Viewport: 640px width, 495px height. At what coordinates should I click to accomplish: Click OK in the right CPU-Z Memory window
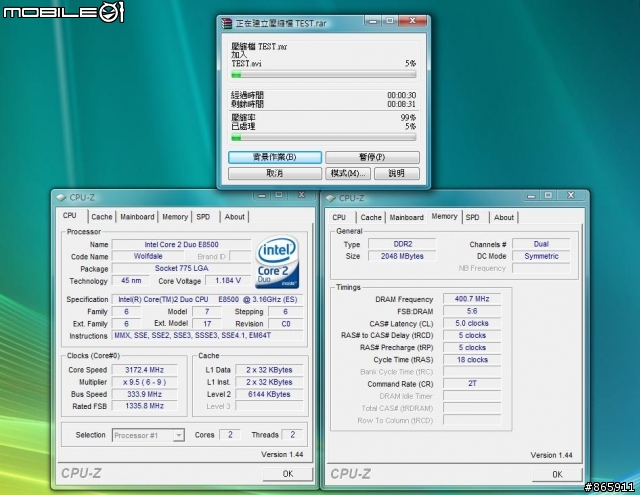pos(557,474)
